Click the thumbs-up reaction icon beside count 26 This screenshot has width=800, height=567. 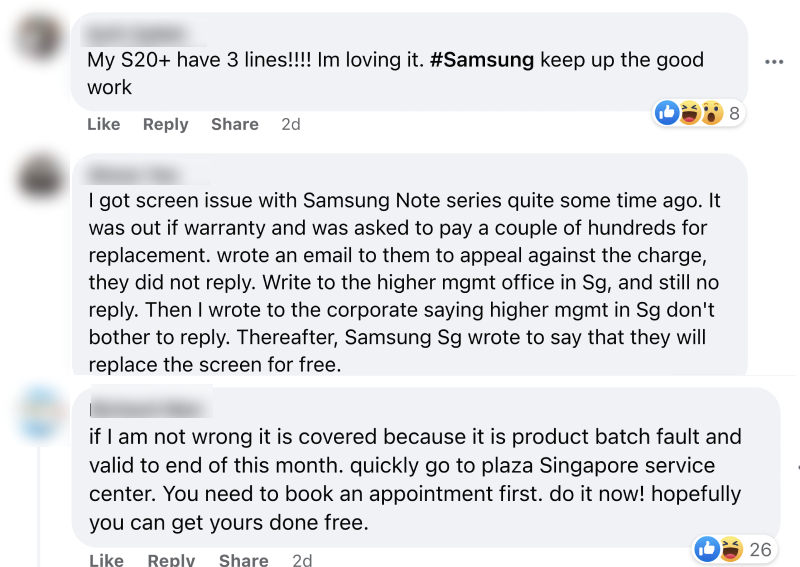click(x=706, y=548)
